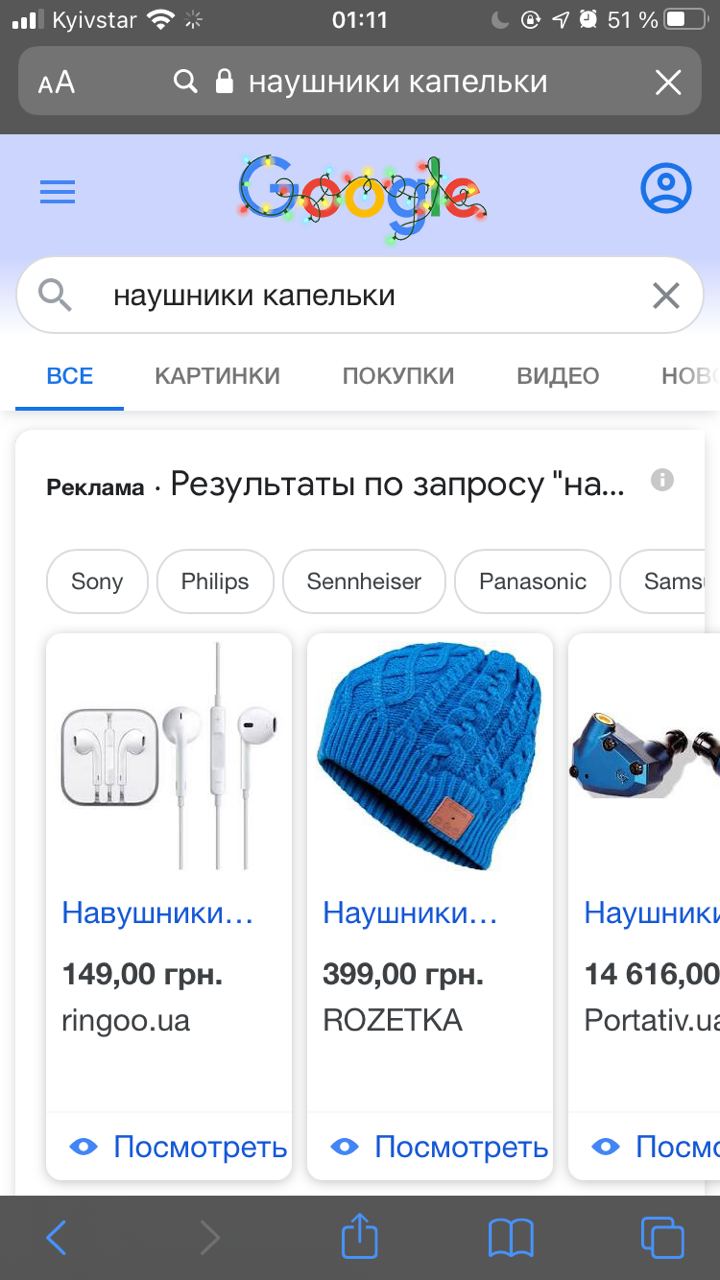Select the Видео tab

click(558, 376)
